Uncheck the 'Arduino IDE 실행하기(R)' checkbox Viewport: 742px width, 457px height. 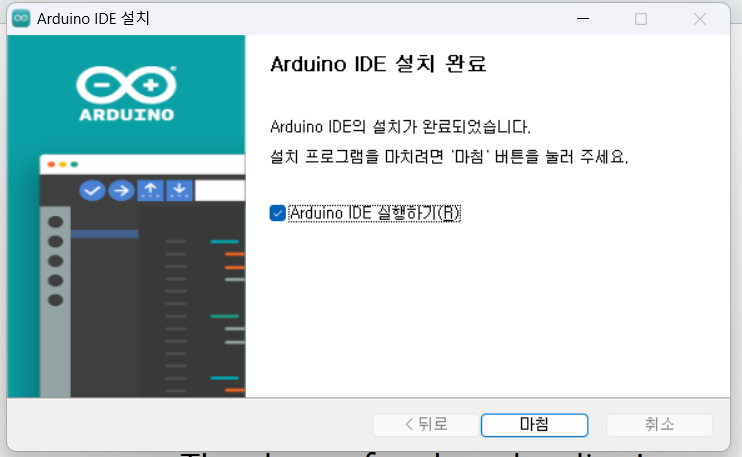[x=277, y=213]
